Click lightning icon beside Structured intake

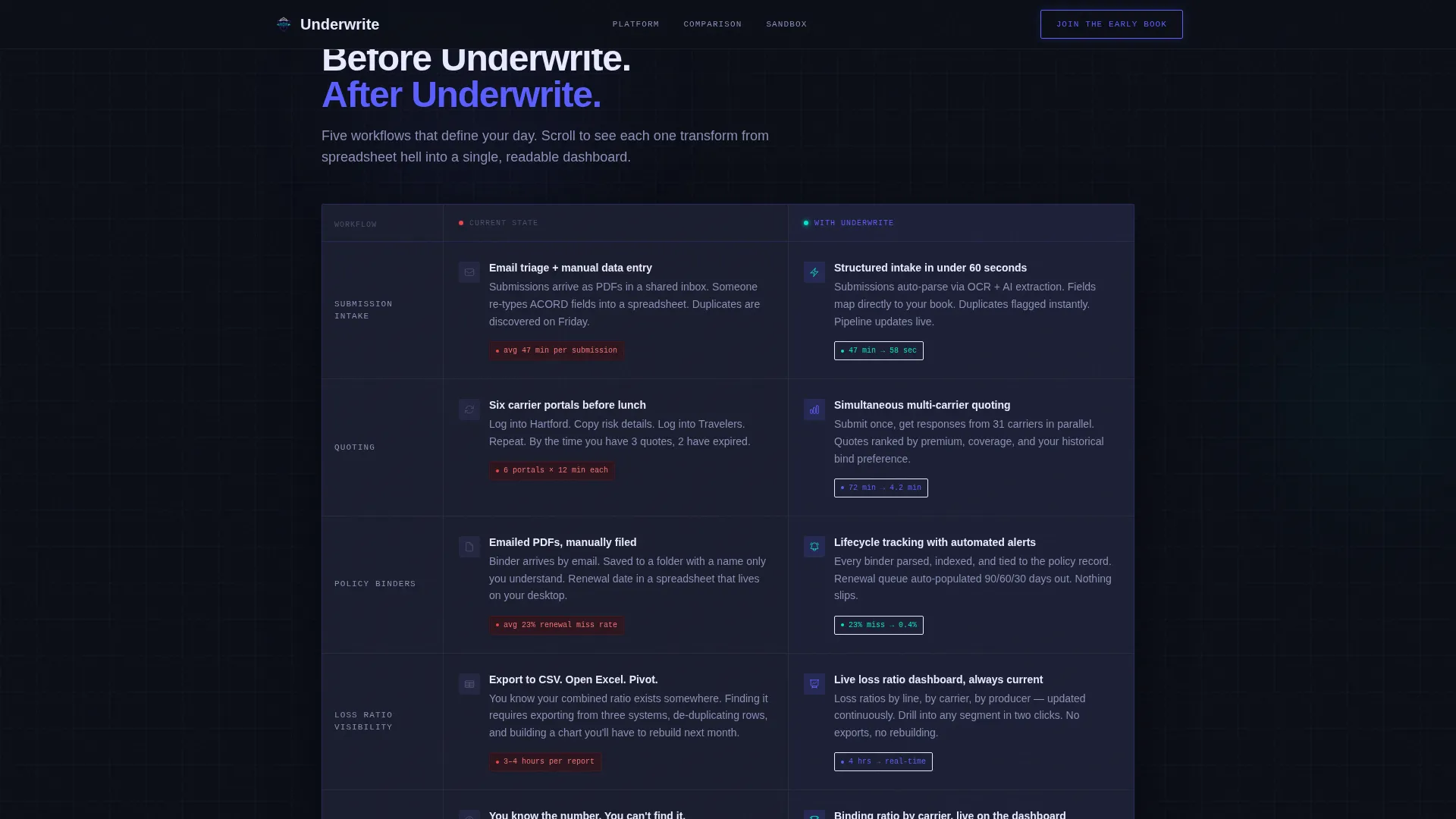[x=814, y=272]
